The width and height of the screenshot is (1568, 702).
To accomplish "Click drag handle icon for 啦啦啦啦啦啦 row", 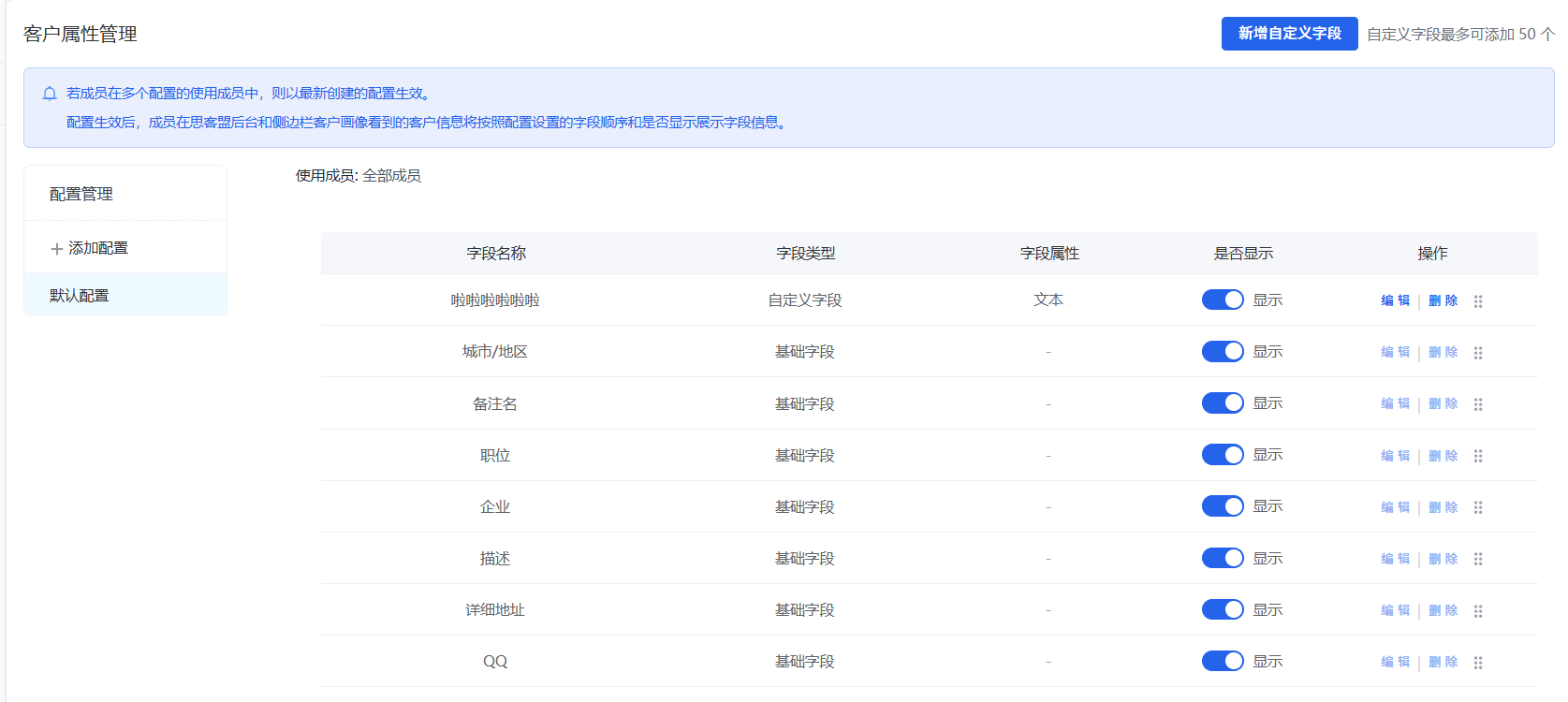I will (x=1478, y=301).
